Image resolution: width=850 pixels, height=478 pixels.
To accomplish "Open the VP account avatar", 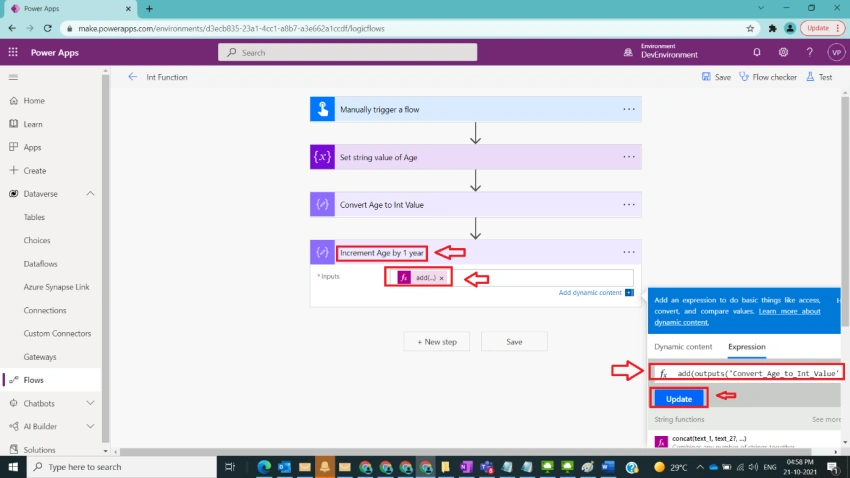I will point(836,52).
